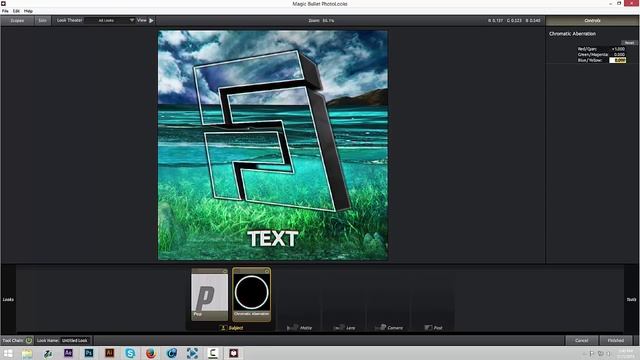640x360 pixels.
Task: Click the Zoom percentage readout
Action: click(322, 20)
